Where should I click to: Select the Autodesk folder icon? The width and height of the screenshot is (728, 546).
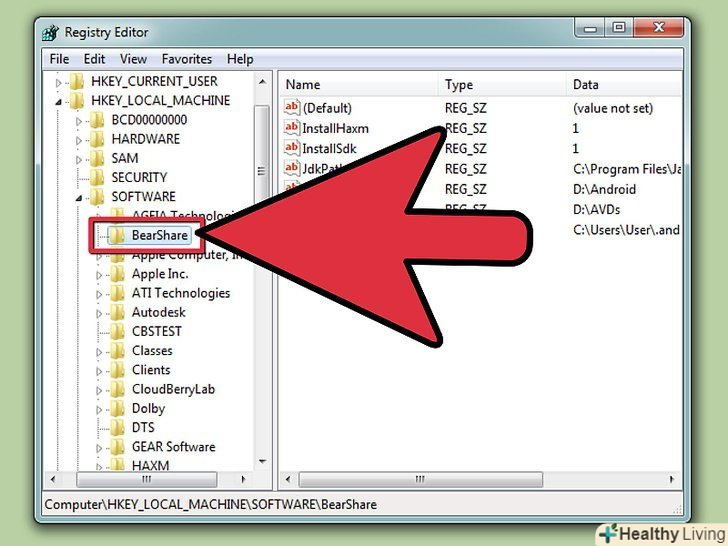pyautogui.click(x=117, y=312)
